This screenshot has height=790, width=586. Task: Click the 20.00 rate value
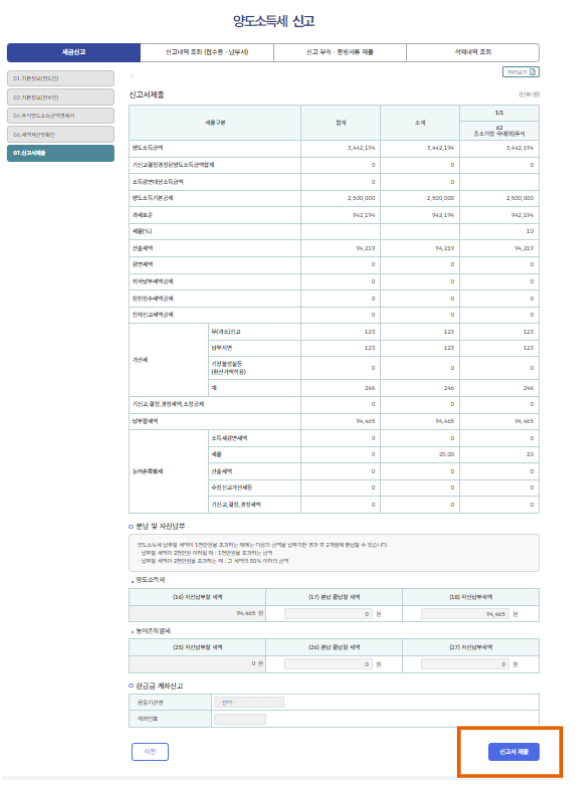coord(446,454)
